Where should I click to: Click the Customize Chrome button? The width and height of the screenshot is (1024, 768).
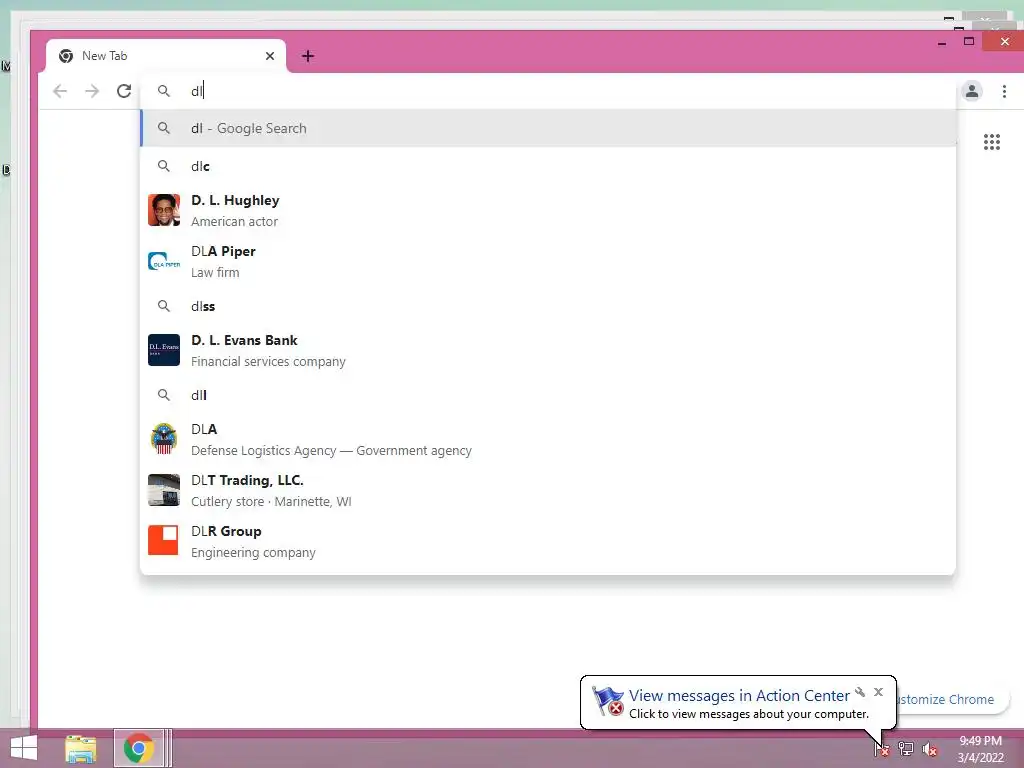(952, 699)
